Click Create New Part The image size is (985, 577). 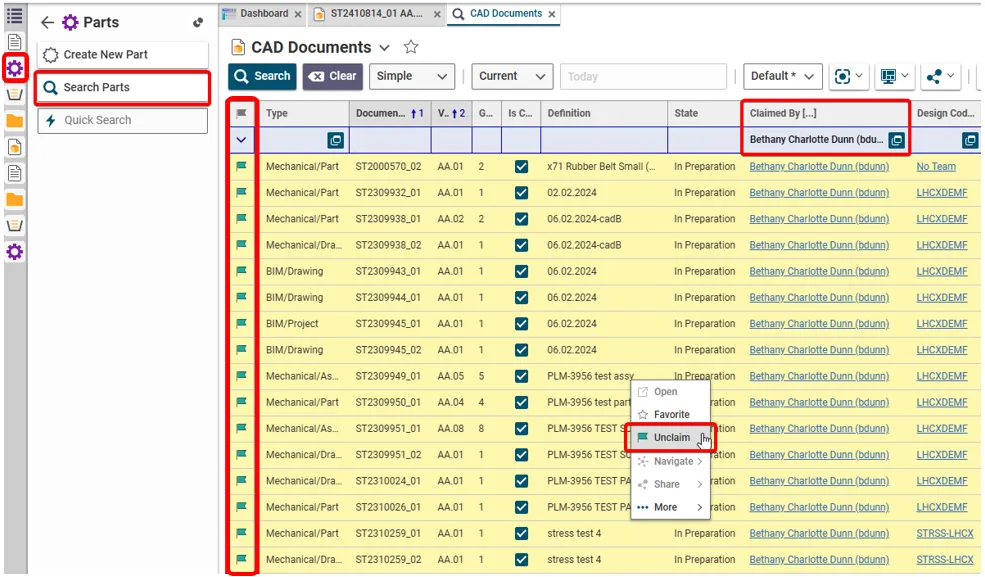122,55
